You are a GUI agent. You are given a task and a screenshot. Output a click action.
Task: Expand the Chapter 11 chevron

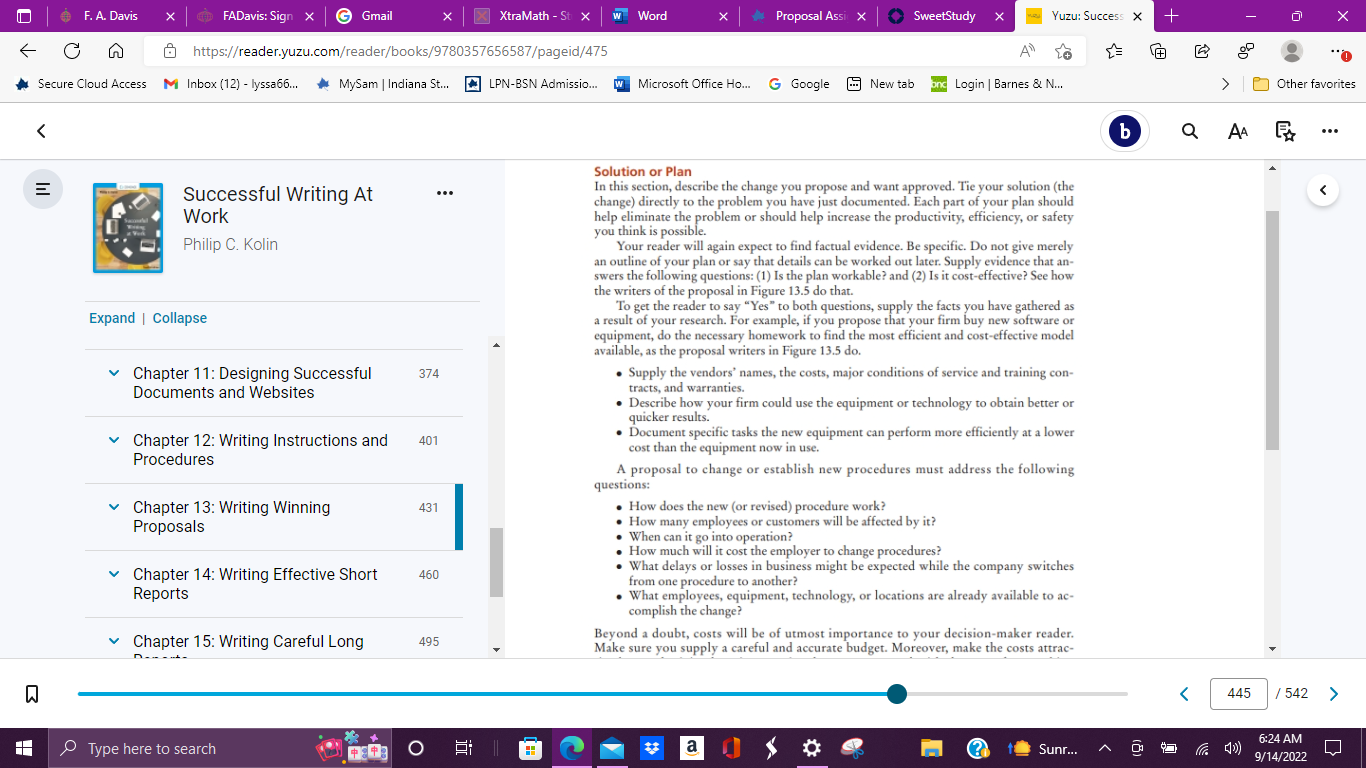[x=113, y=373]
